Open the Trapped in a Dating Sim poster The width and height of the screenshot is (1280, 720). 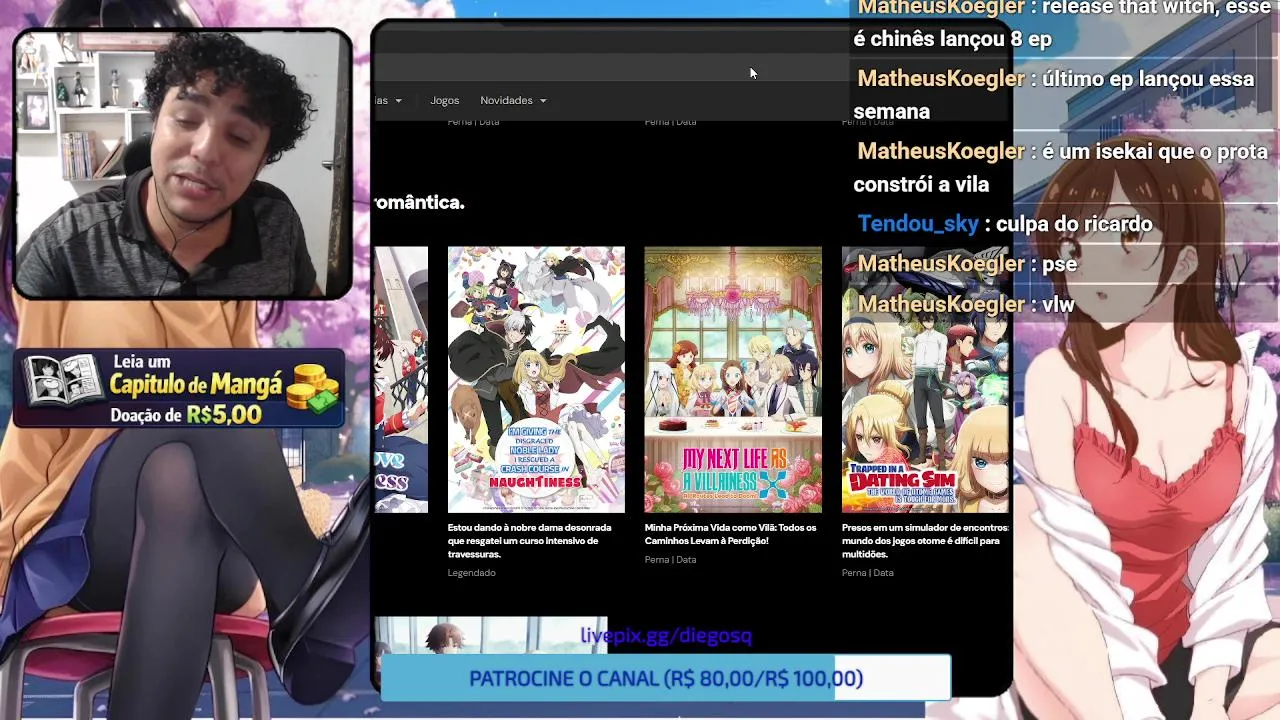coord(926,379)
